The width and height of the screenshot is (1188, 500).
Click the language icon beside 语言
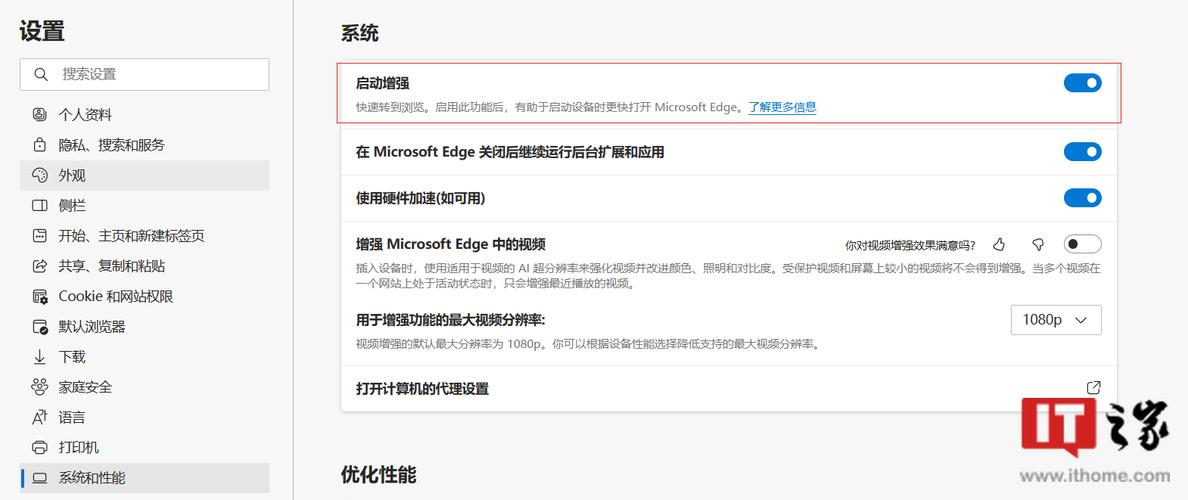tap(39, 417)
